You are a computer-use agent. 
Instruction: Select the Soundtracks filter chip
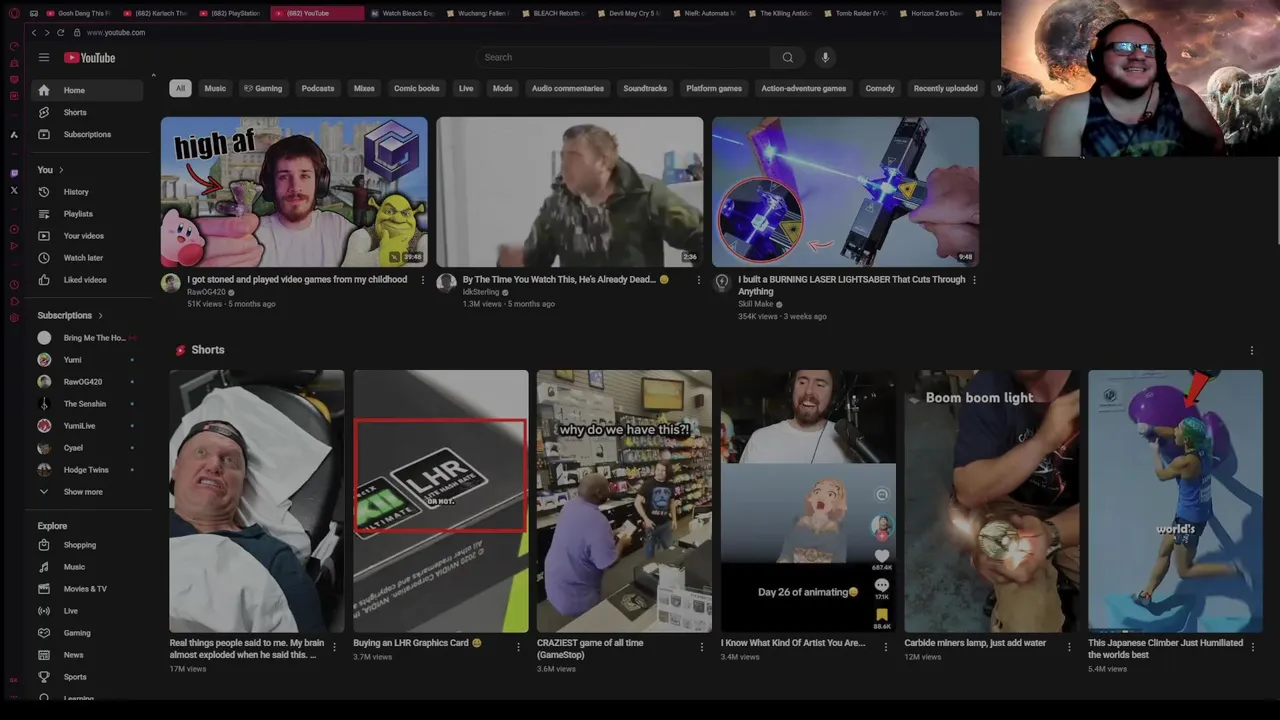(645, 88)
